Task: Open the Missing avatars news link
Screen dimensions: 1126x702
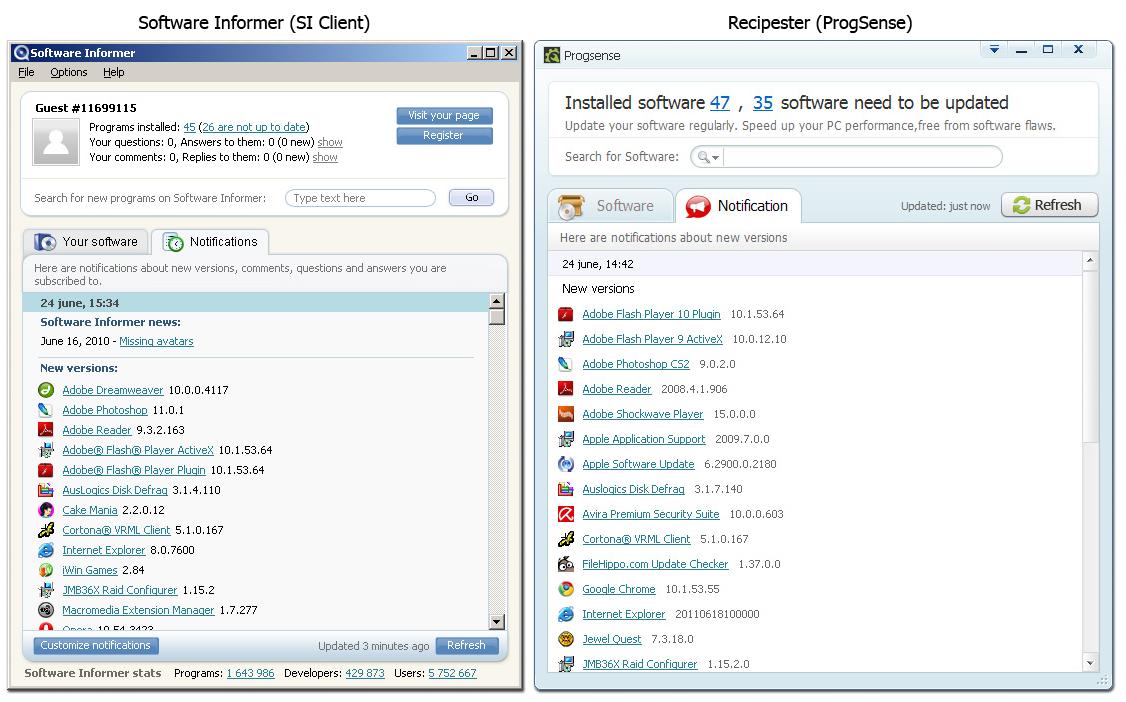Action: pyautogui.click(x=156, y=341)
